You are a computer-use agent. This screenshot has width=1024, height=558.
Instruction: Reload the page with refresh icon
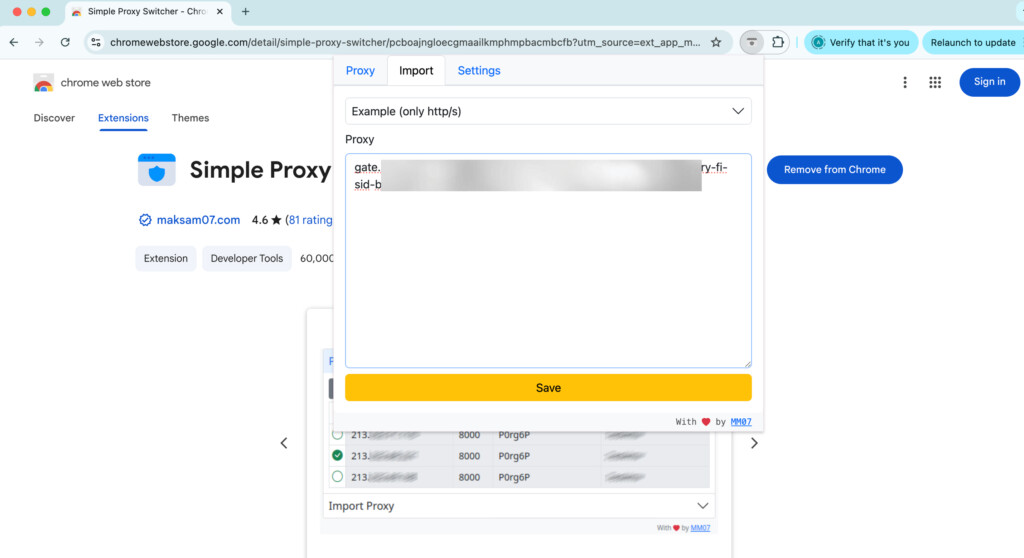tap(65, 42)
